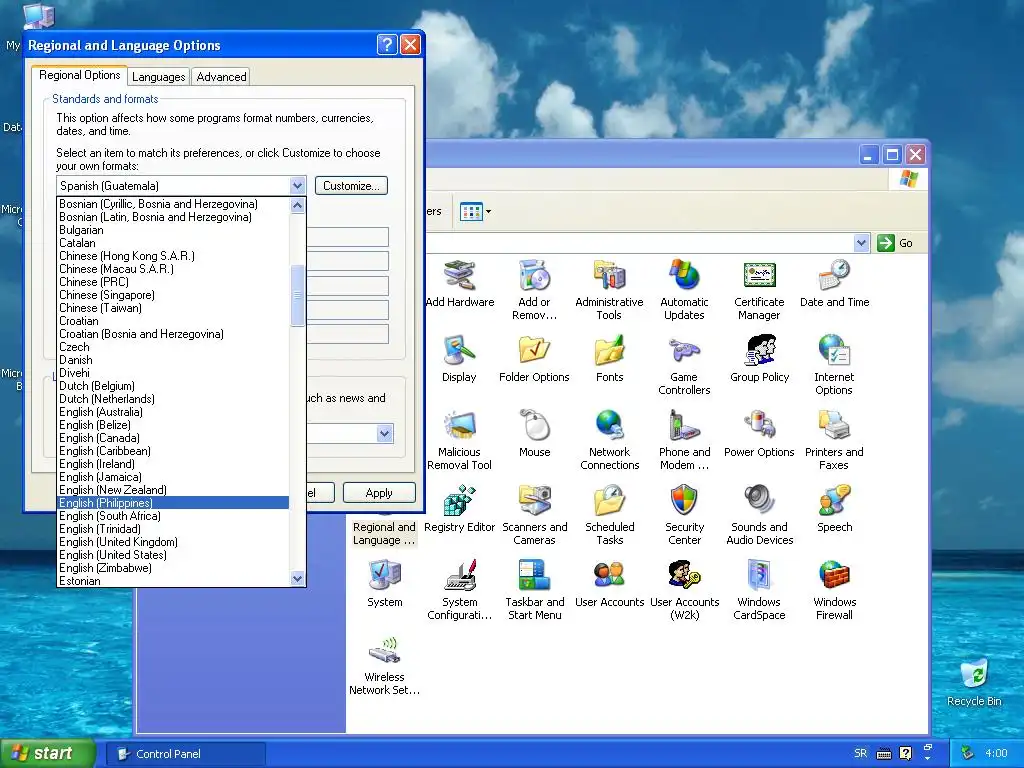Click the list scrollbar up arrow
1024x768 pixels.
(297, 206)
